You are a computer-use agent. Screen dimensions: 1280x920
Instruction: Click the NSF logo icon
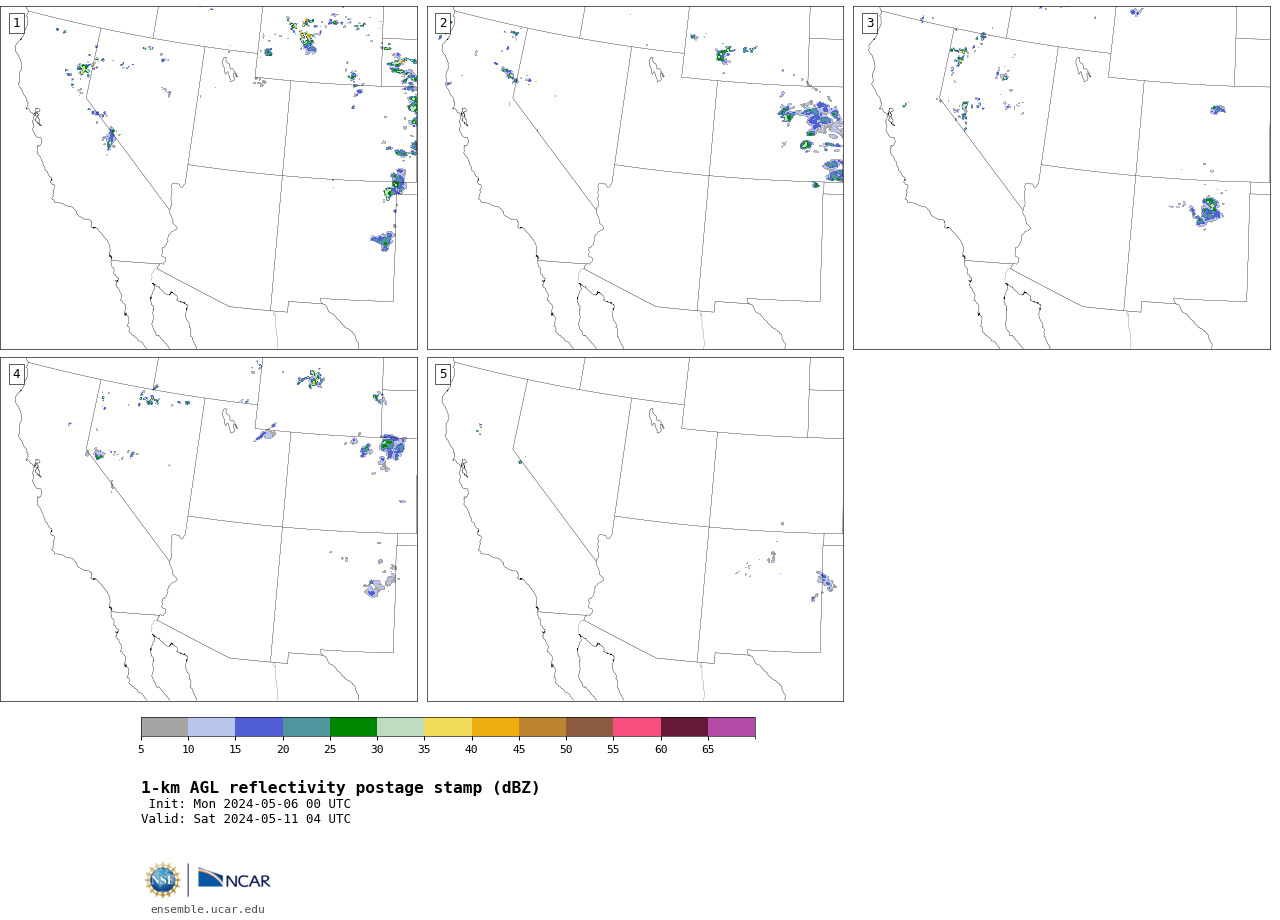pyautogui.click(x=163, y=880)
